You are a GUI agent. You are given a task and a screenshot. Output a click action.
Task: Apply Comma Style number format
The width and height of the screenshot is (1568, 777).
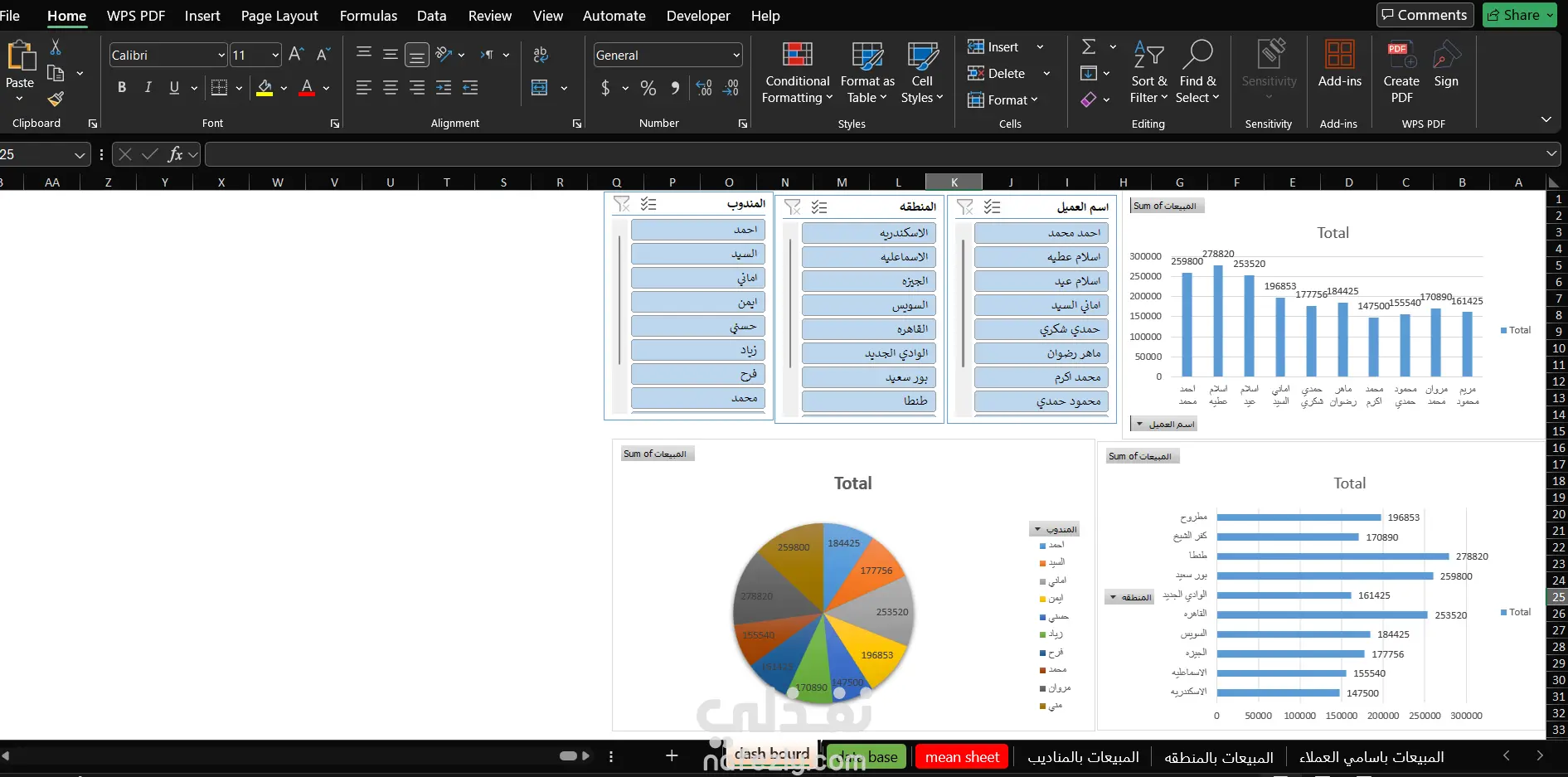tap(675, 88)
